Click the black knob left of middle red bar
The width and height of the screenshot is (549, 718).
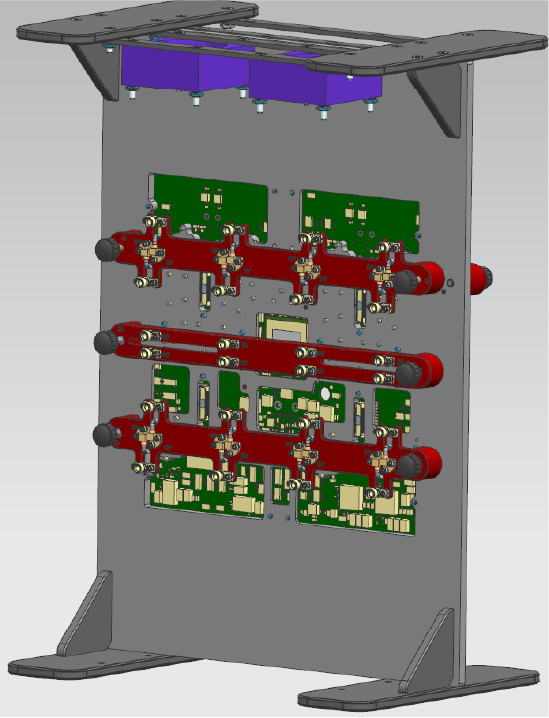tap(106, 342)
